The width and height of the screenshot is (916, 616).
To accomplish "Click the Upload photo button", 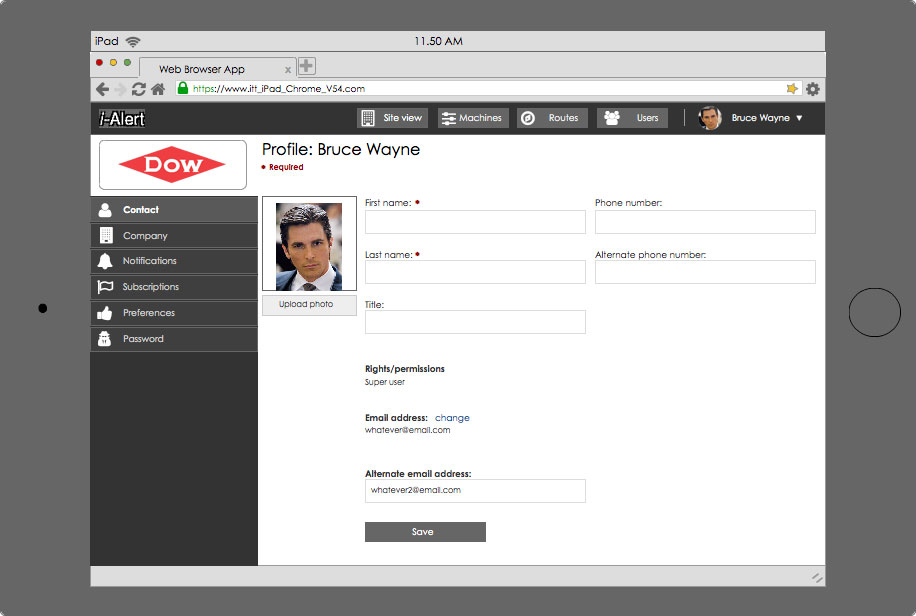I will [x=308, y=305].
